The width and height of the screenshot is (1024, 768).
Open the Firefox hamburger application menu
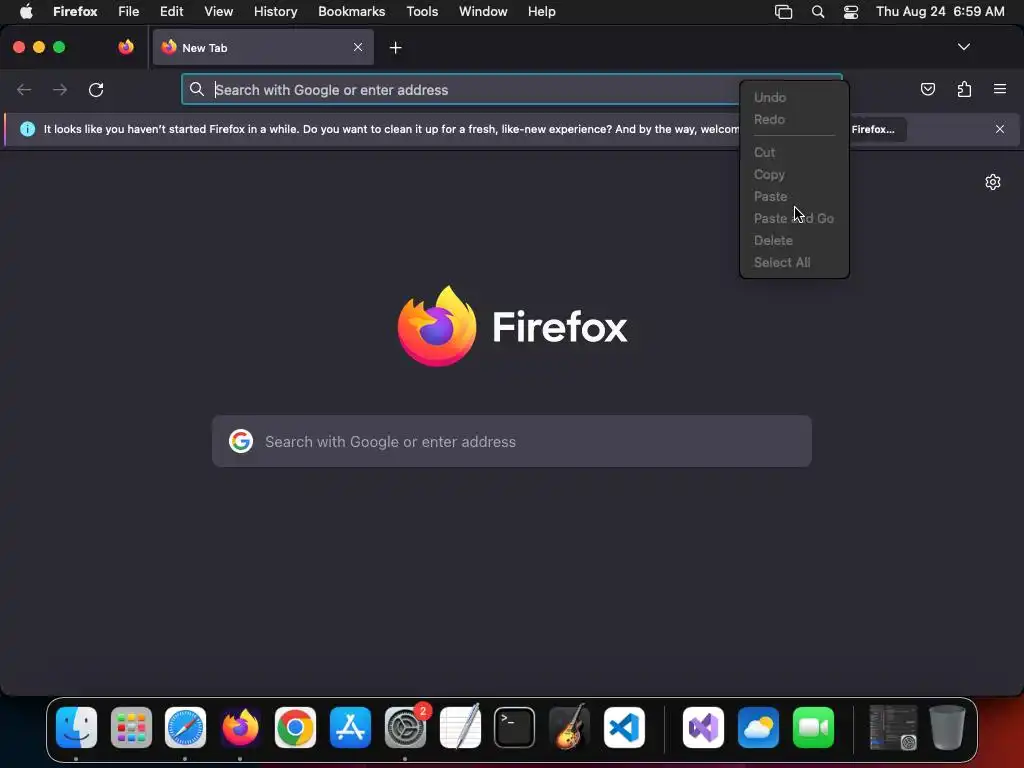point(1000,89)
